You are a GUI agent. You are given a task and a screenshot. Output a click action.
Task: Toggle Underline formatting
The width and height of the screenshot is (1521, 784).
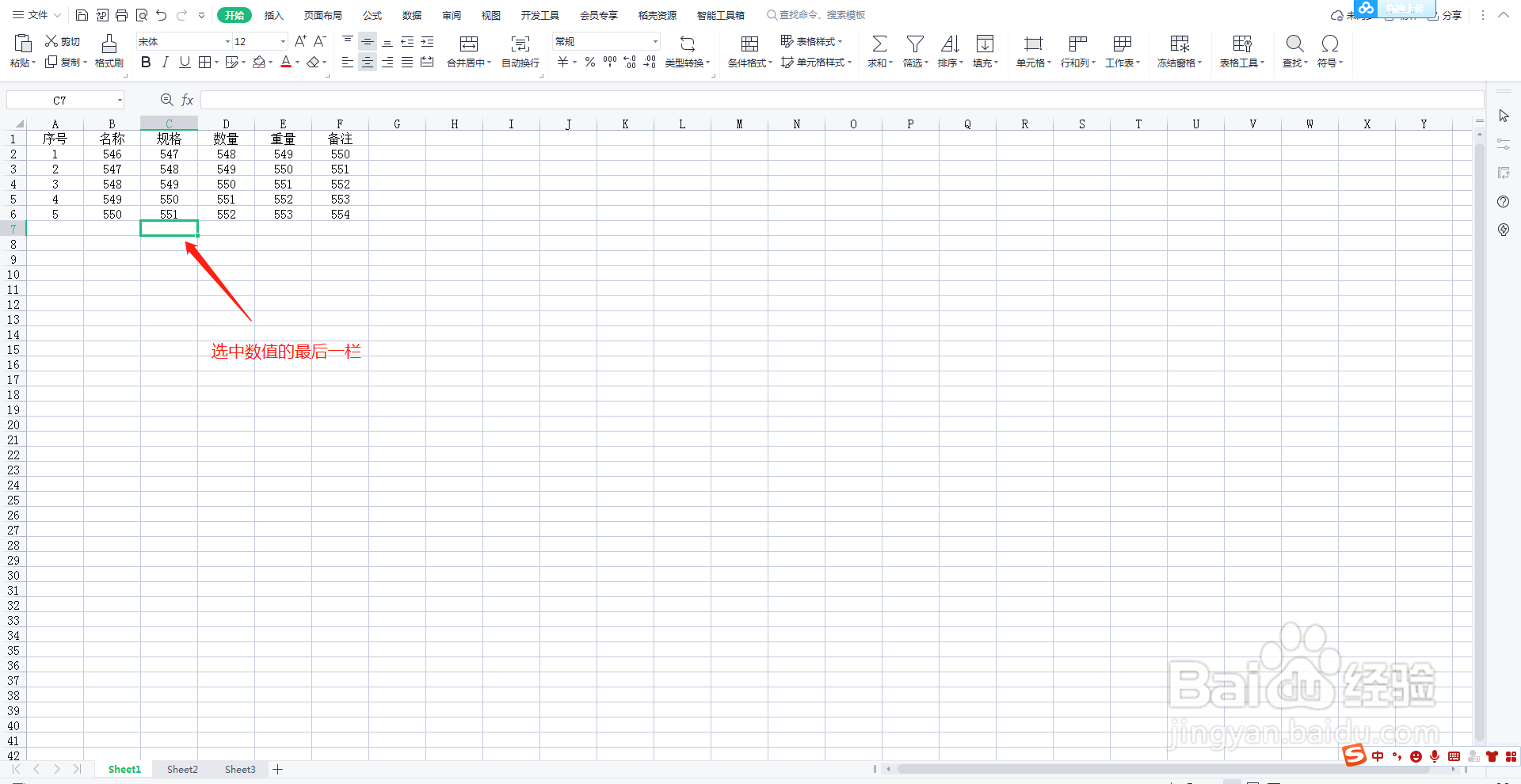pos(185,62)
